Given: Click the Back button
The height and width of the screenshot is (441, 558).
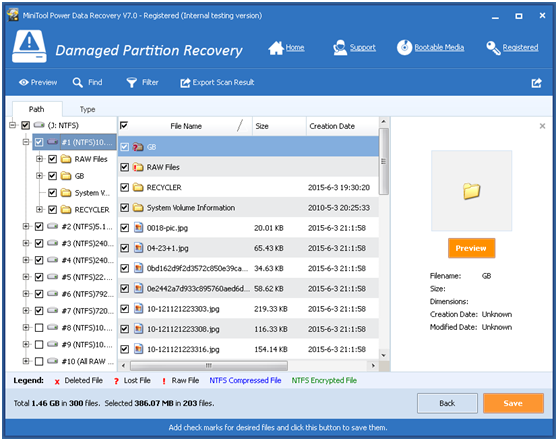Looking at the screenshot, I should (x=447, y=403).
